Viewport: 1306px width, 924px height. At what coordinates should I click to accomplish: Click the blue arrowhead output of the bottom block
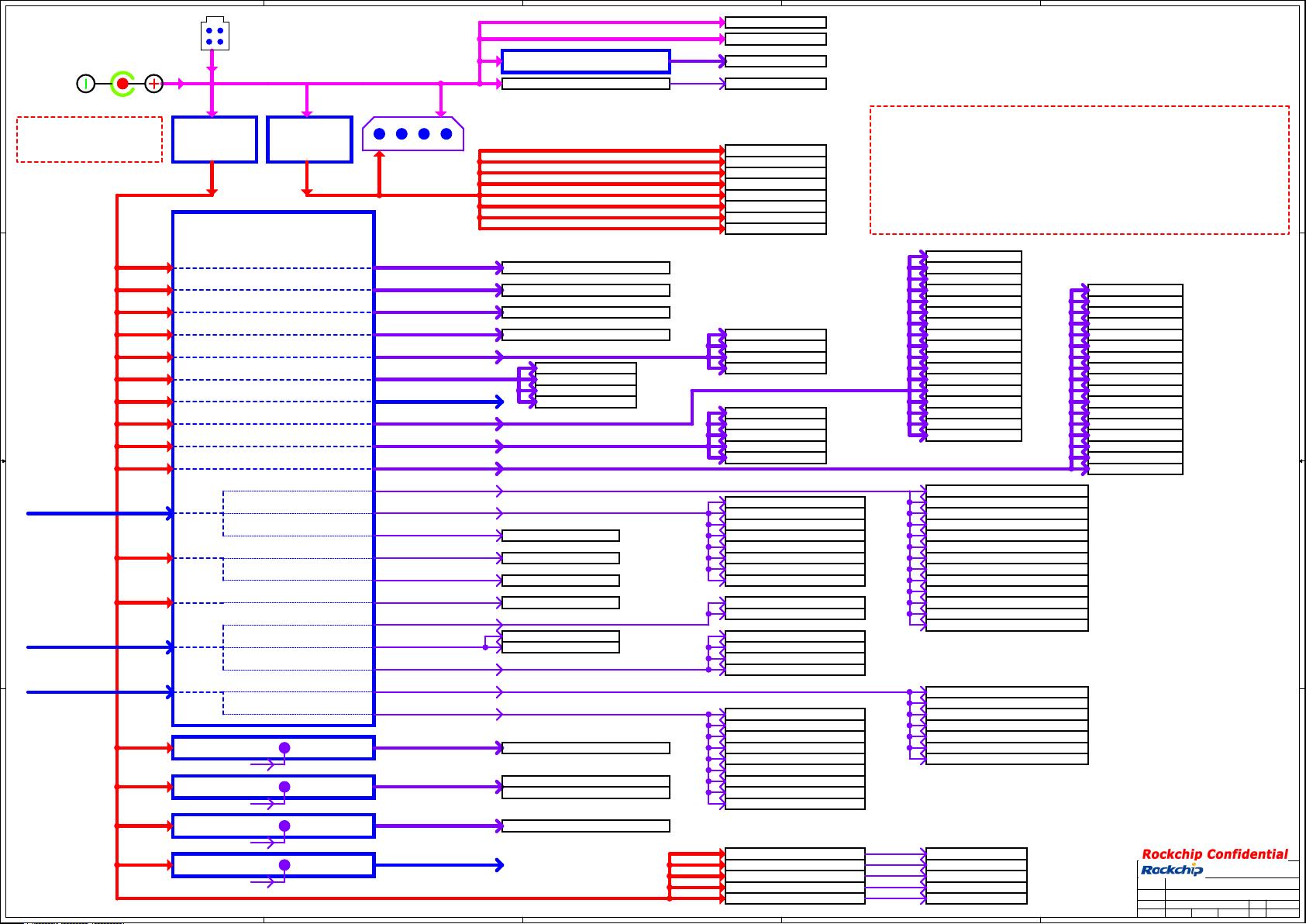[x=498, y=865]
